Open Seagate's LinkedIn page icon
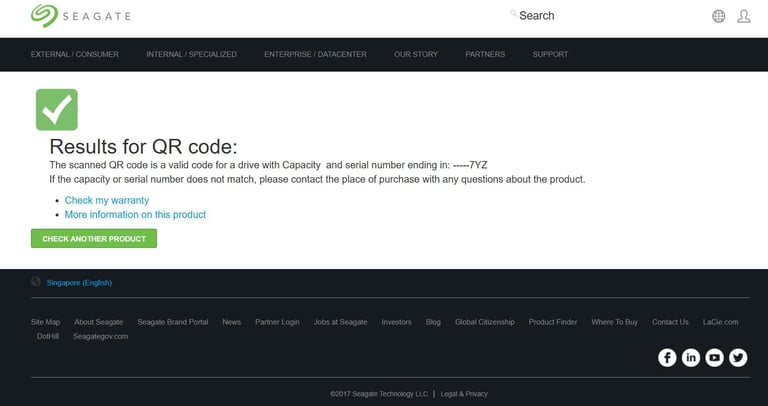 pyautogui.click(x=691, y=358)
